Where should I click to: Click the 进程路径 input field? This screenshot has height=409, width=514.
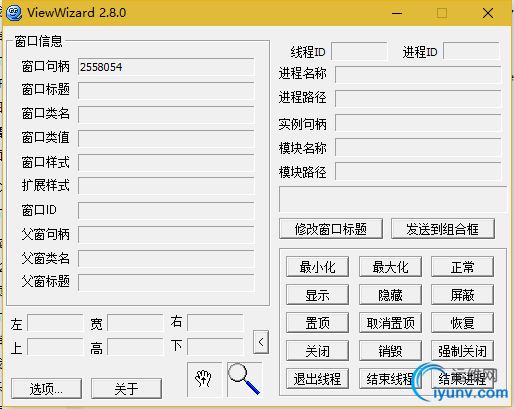pyautogui.click(x=418, y=99)
